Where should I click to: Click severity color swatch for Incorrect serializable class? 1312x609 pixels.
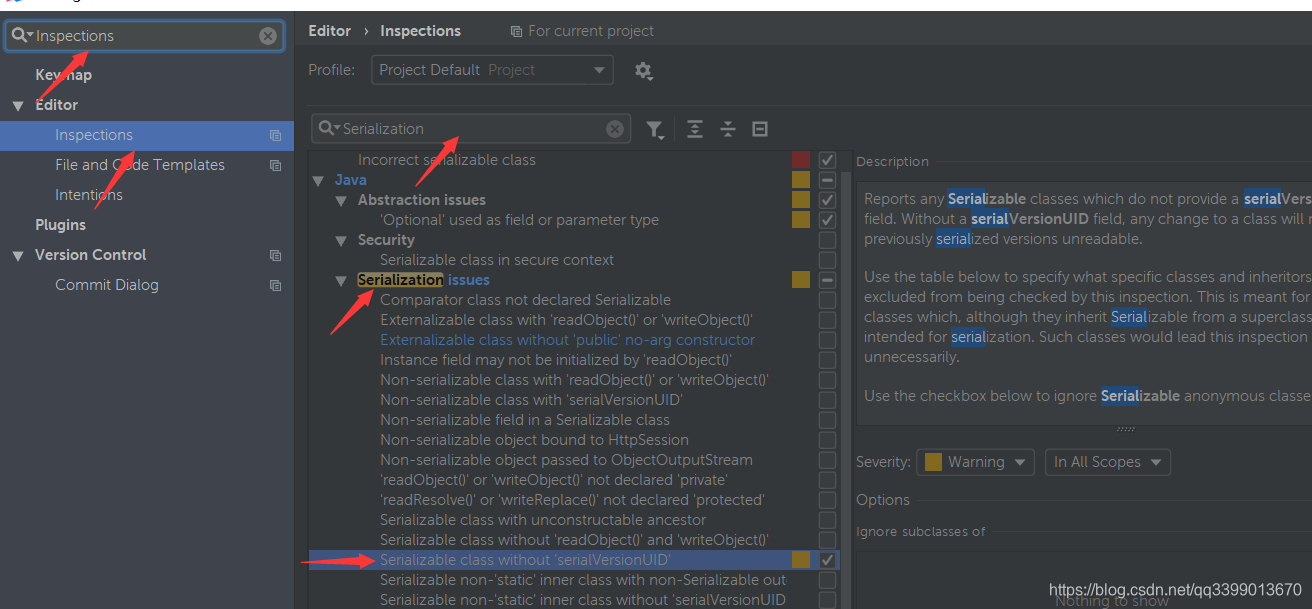tap(801, 160)
